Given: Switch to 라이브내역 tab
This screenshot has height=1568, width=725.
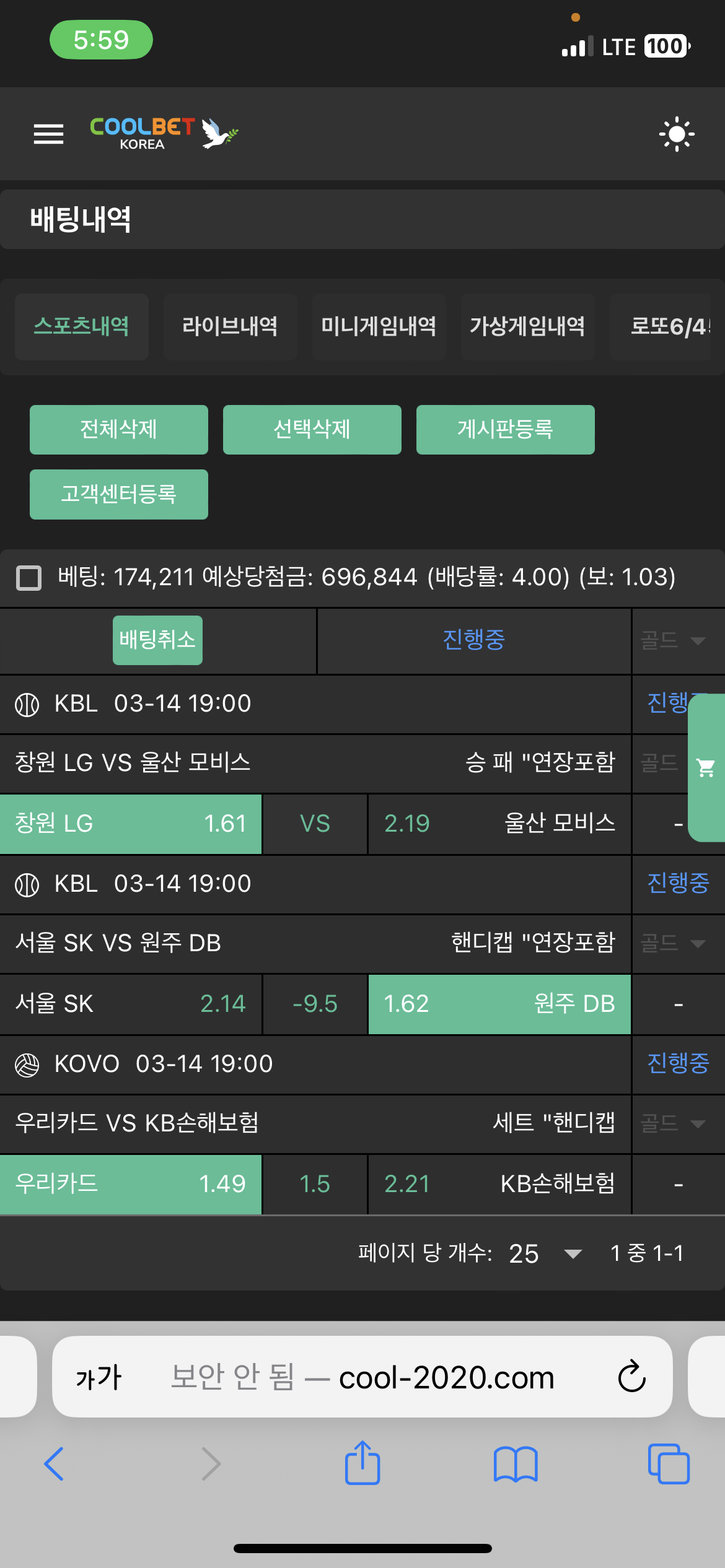Looking at the screenshot, I should point(230,326).
